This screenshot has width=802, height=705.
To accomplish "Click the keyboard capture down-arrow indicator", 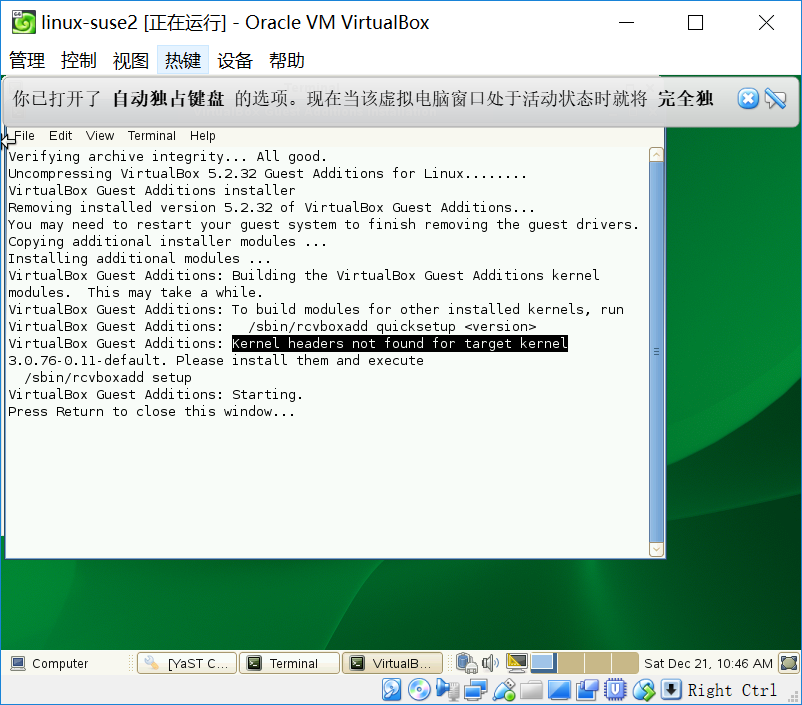I will pos(671,690).
